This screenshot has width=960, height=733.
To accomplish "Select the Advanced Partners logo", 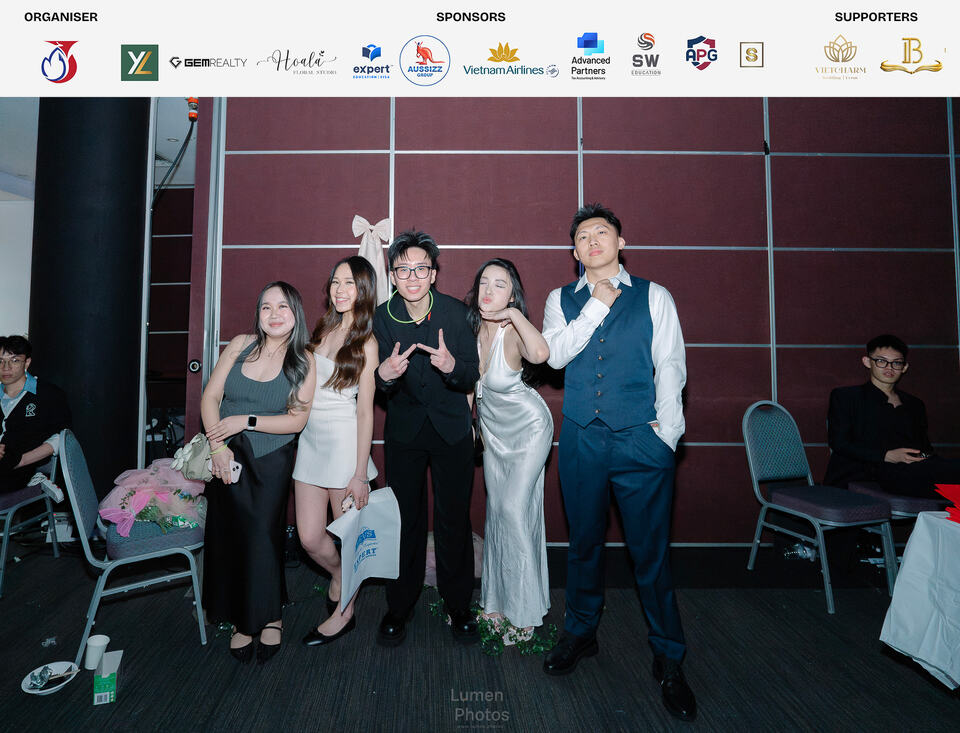I will point(590,56).
